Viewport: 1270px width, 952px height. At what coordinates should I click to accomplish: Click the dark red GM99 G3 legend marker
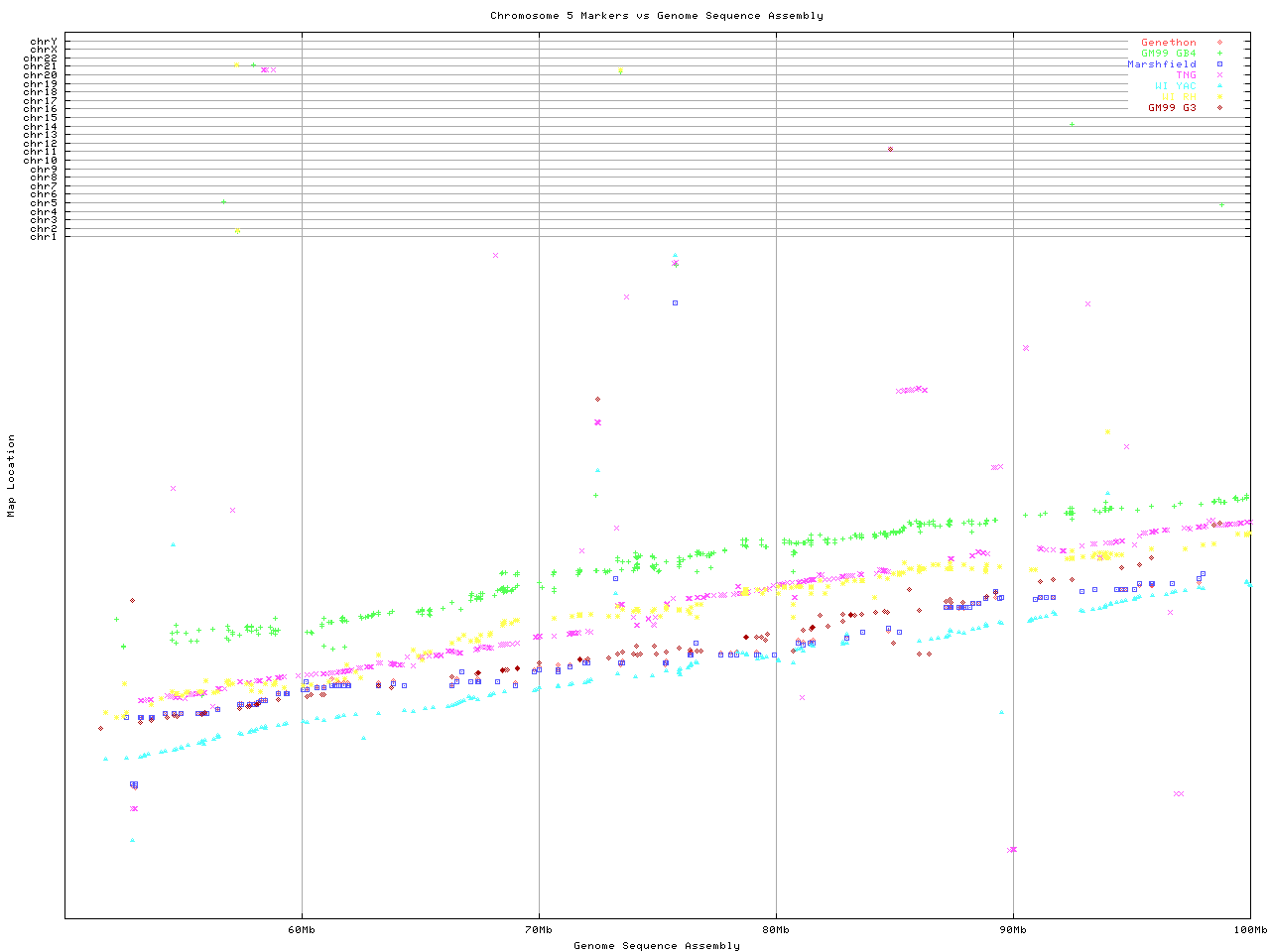pyautogui.click(x=1219, y=108)
